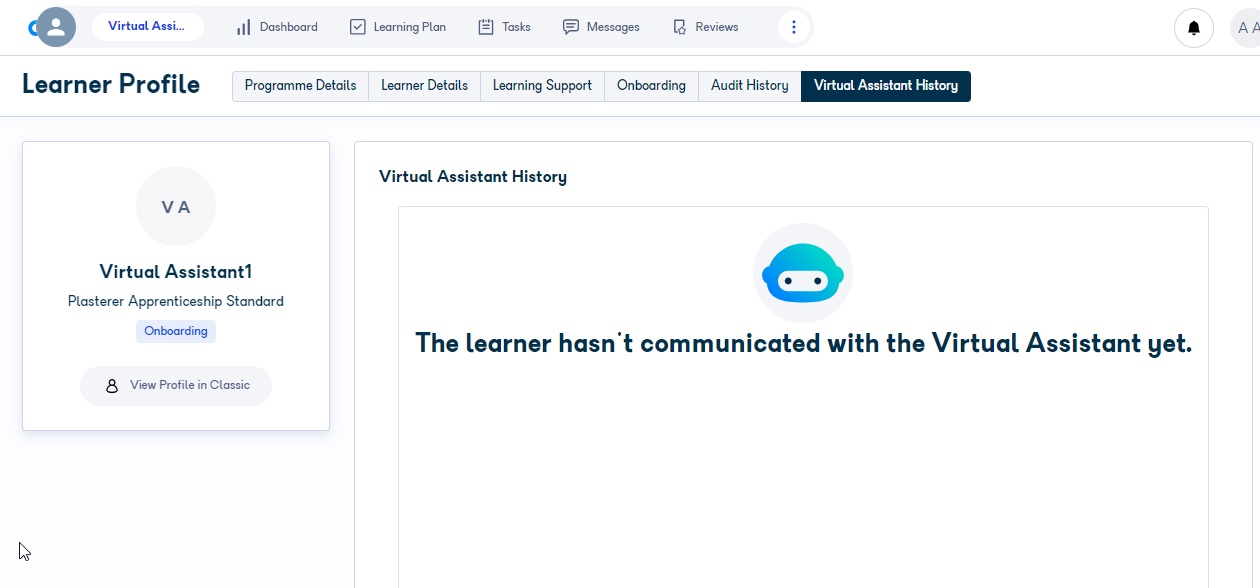This screenshot has width=1260, height=588.
Task: Click the learner hasn't communicated message
Action: (x=804, y=343)
